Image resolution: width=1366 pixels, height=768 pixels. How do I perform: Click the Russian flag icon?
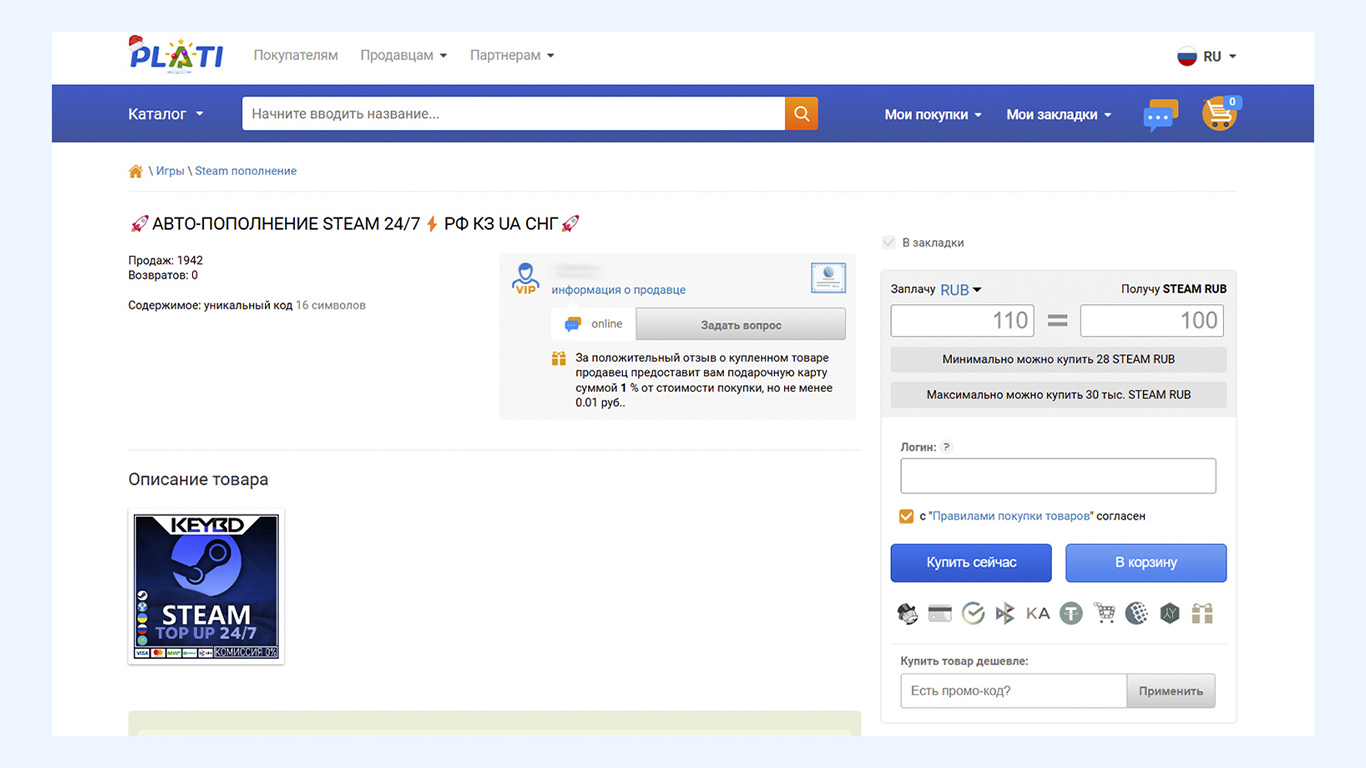(1187, 56)
